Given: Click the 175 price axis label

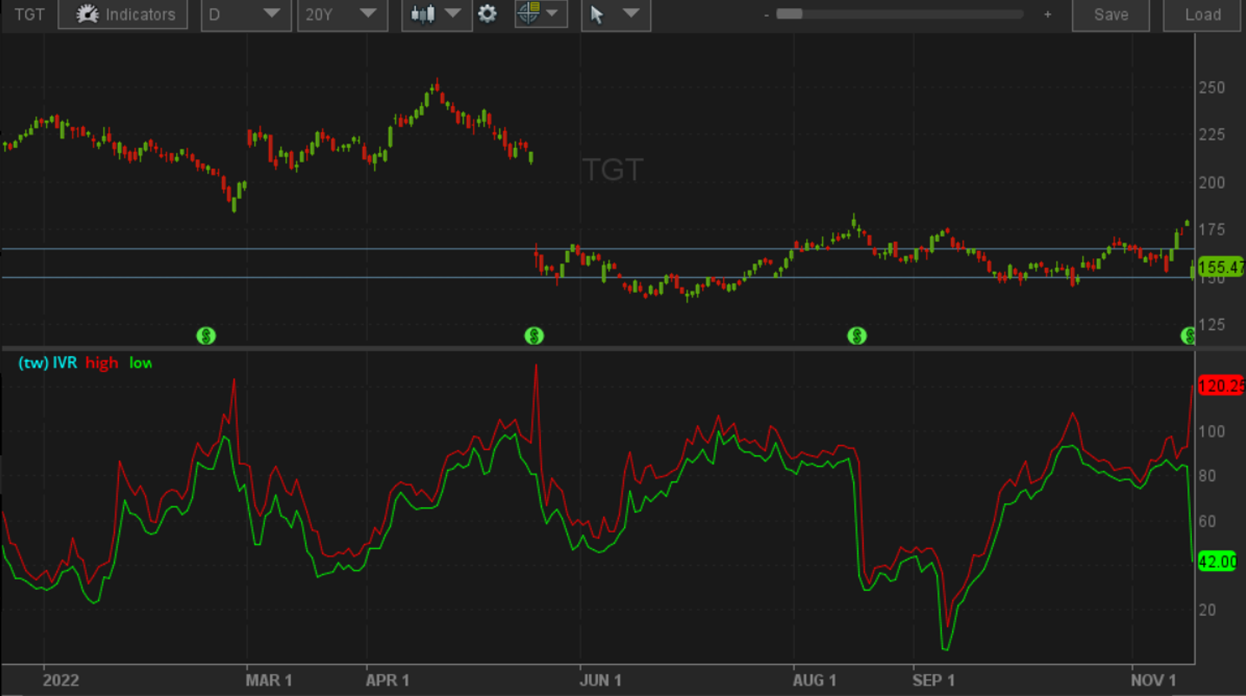Looking at the screenshot, I should coord(1211,230).
